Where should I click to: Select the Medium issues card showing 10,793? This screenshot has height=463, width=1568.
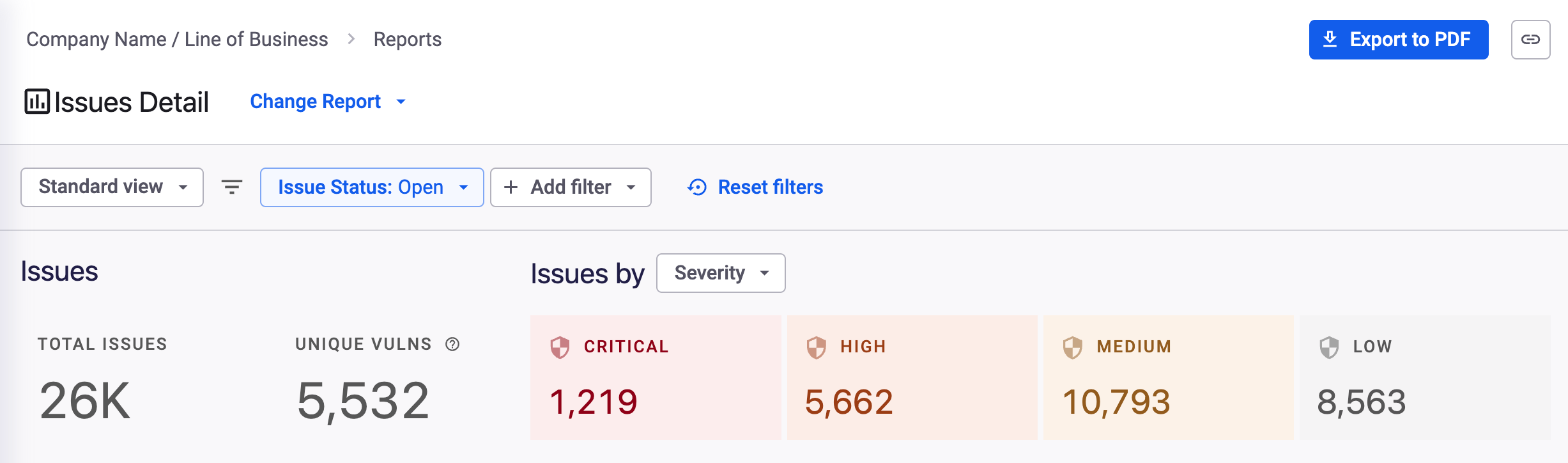tap(1168, 377)
